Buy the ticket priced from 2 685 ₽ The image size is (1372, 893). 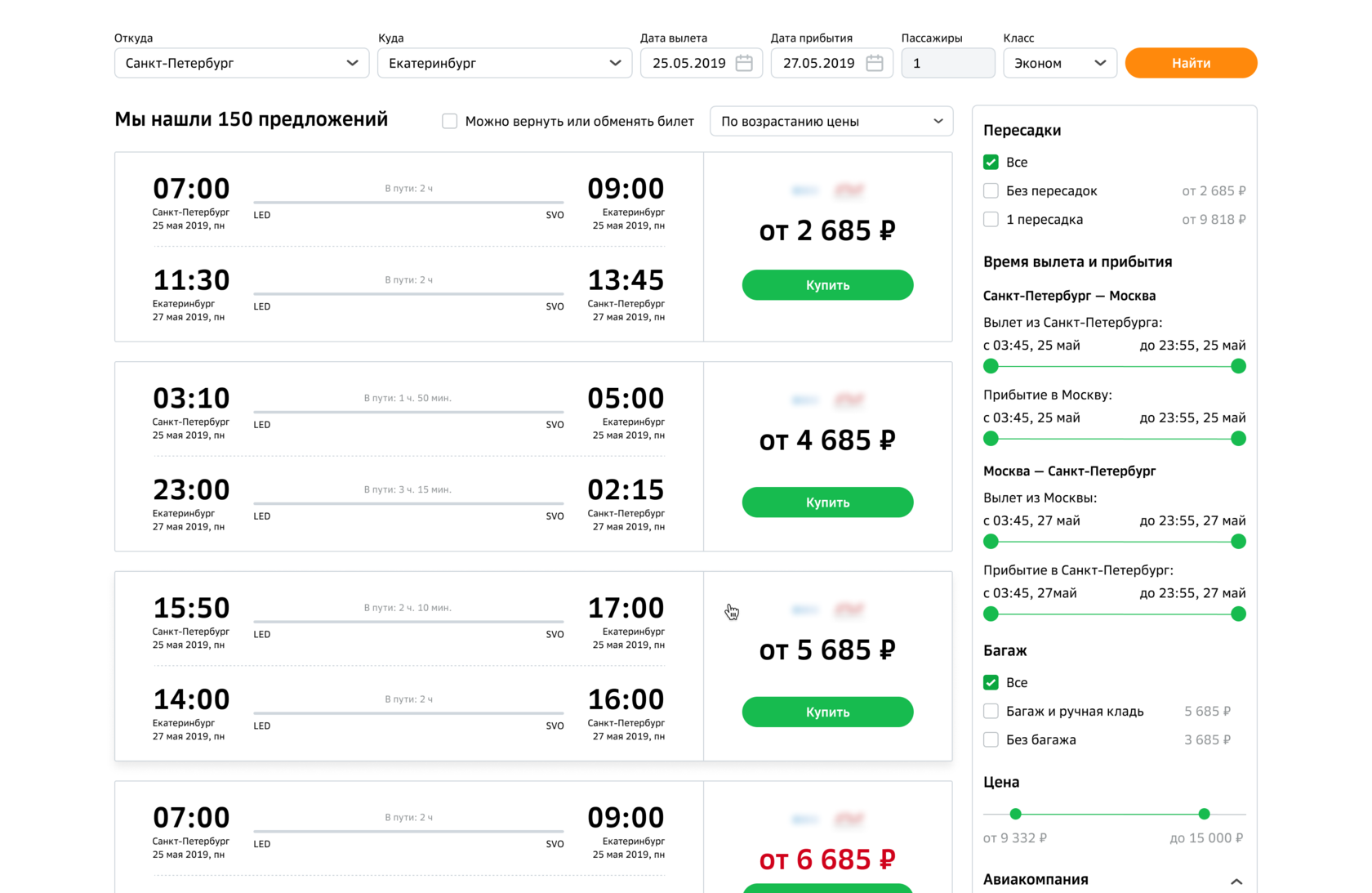pos(827,285)
